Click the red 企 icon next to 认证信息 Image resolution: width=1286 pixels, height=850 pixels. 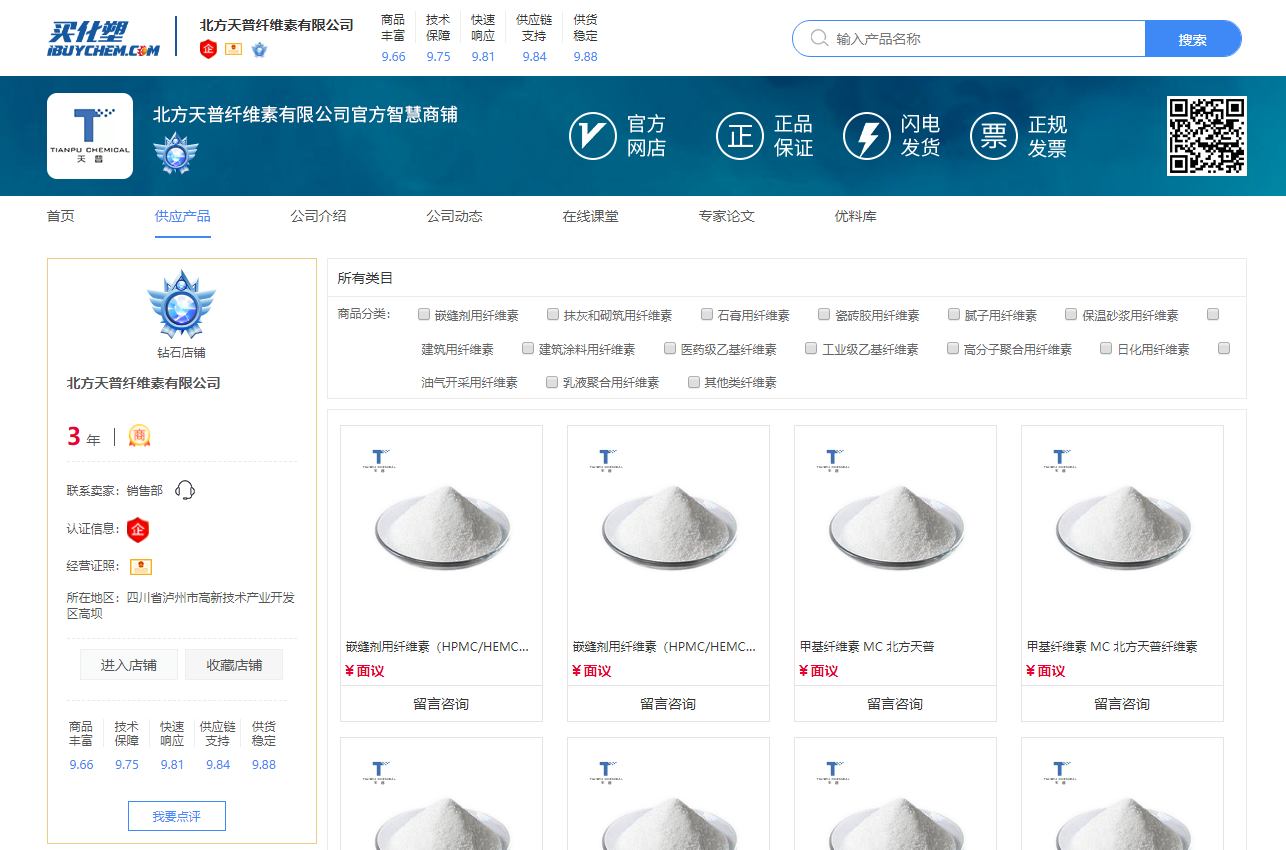tap(139, 528)
